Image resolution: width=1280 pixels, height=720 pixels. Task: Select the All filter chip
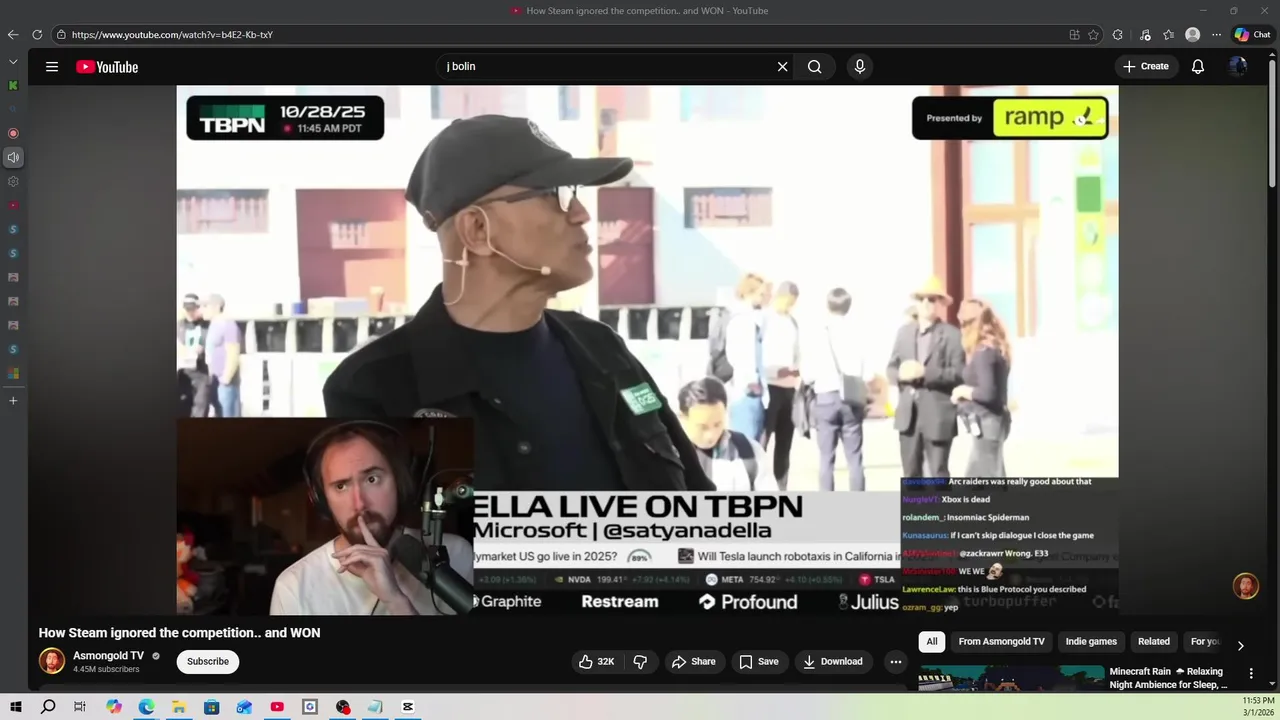(932, 642)
